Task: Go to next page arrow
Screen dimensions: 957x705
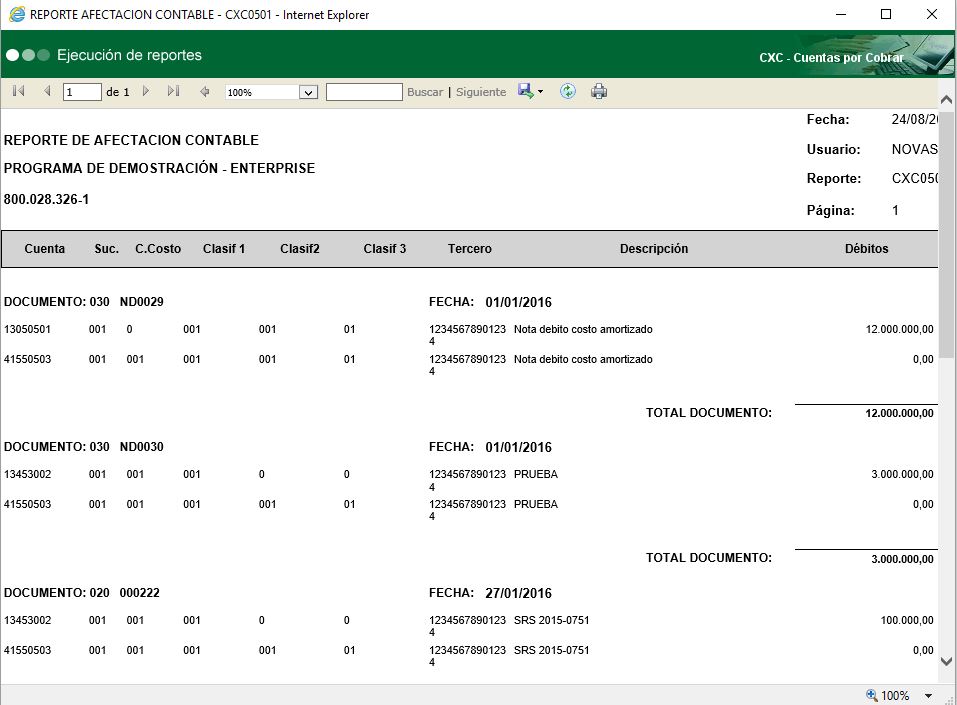Action: point(146,92)
